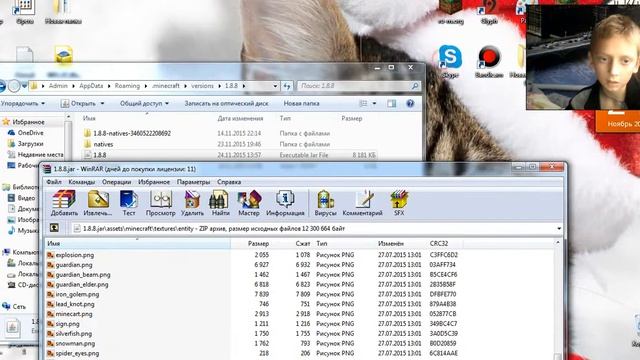Expand the arrow after versions breadcrumb
The height and width of the screenshot is (360, 640).
[219, 86]
